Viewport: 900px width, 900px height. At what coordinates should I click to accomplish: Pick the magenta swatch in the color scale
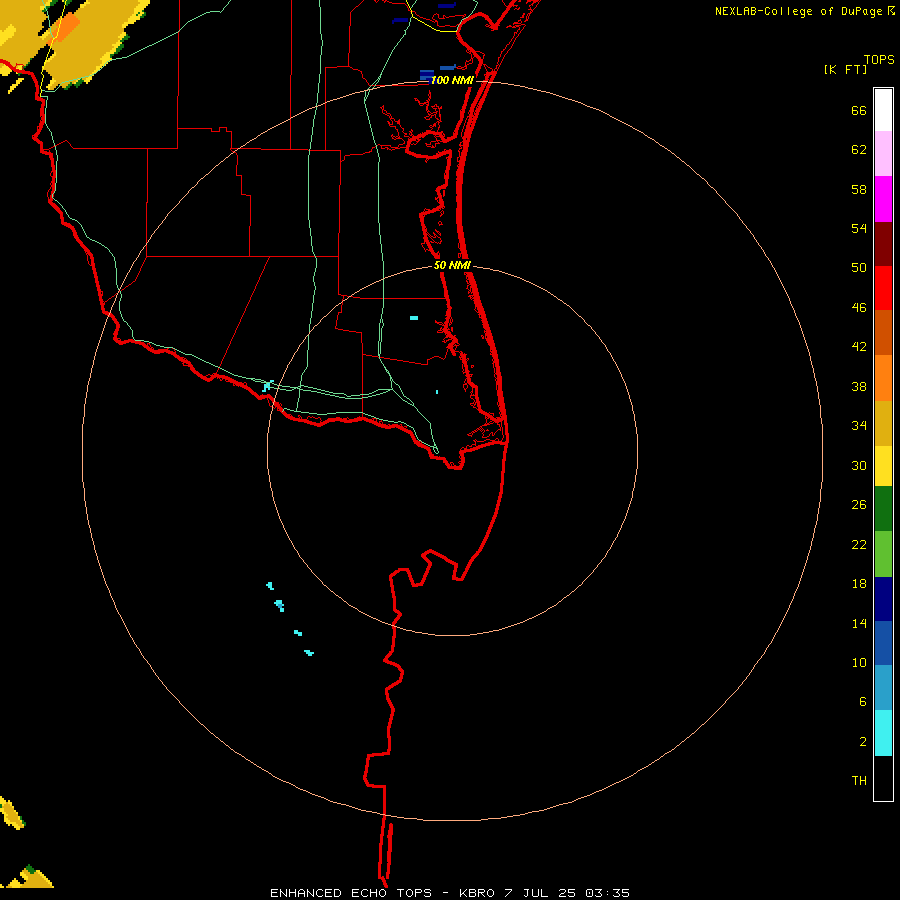[883, 199]
